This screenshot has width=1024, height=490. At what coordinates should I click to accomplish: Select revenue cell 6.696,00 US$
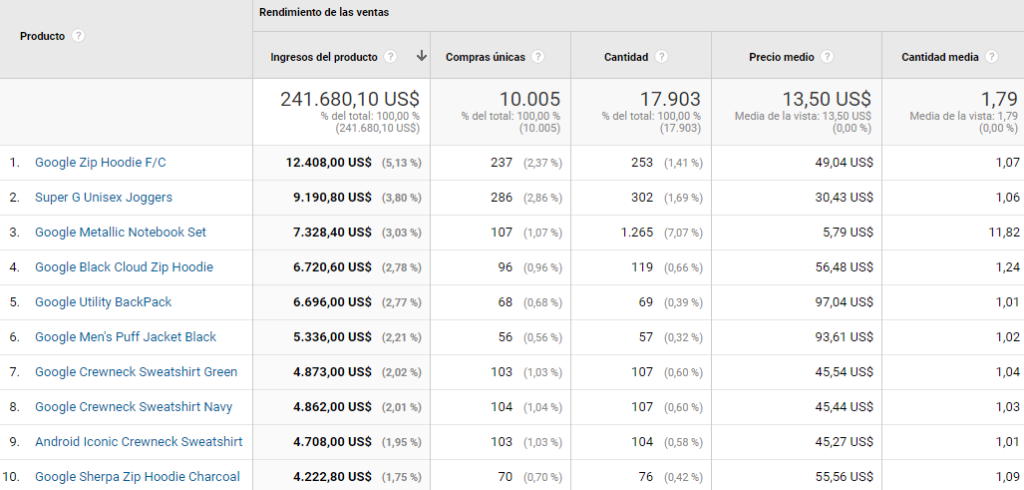point(332,302)
